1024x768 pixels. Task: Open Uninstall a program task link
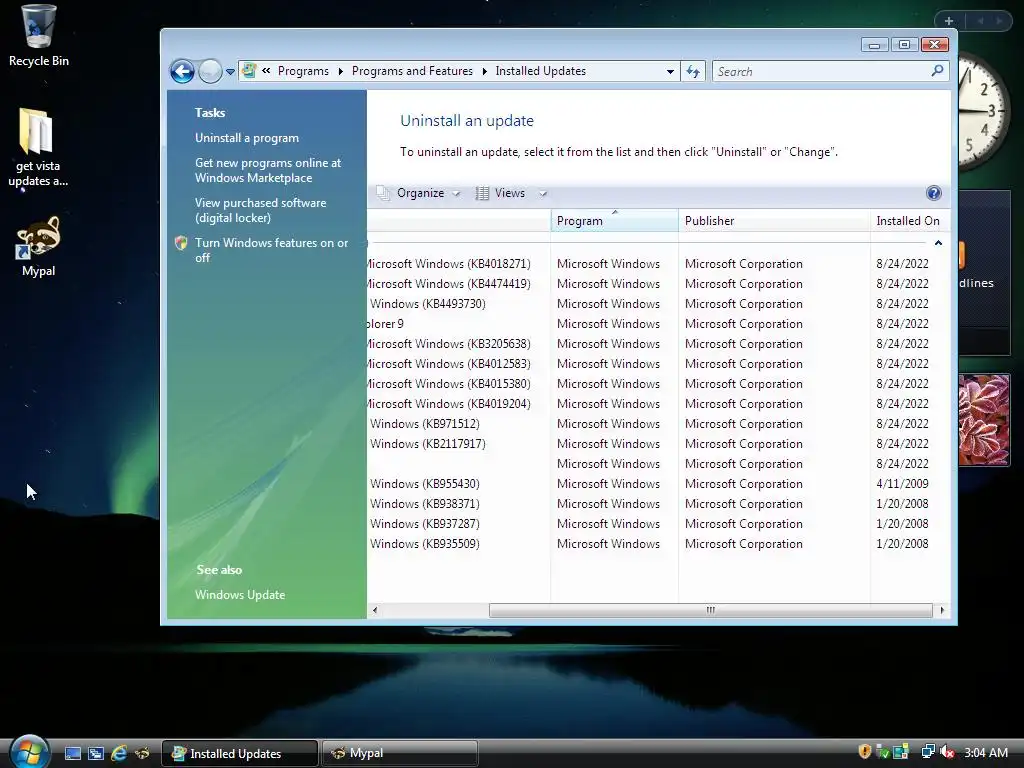click(246, 138)
